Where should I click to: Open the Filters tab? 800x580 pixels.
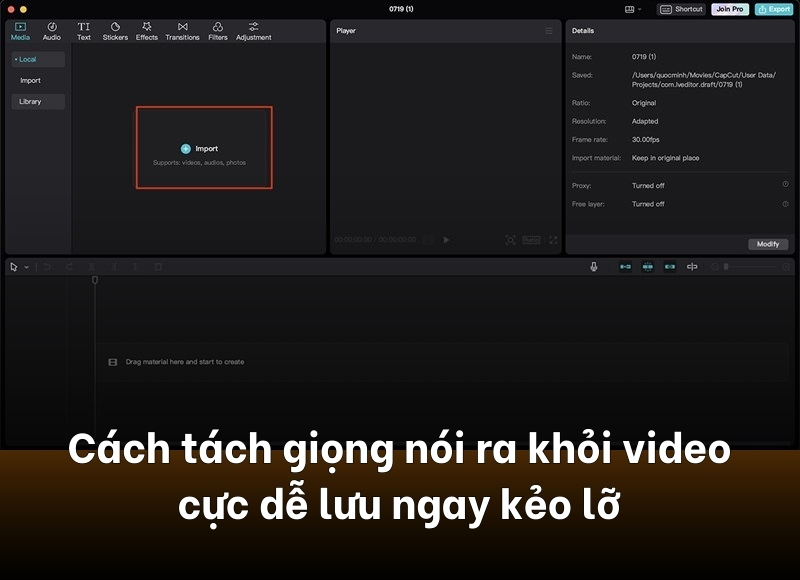[x=218, y=31]
